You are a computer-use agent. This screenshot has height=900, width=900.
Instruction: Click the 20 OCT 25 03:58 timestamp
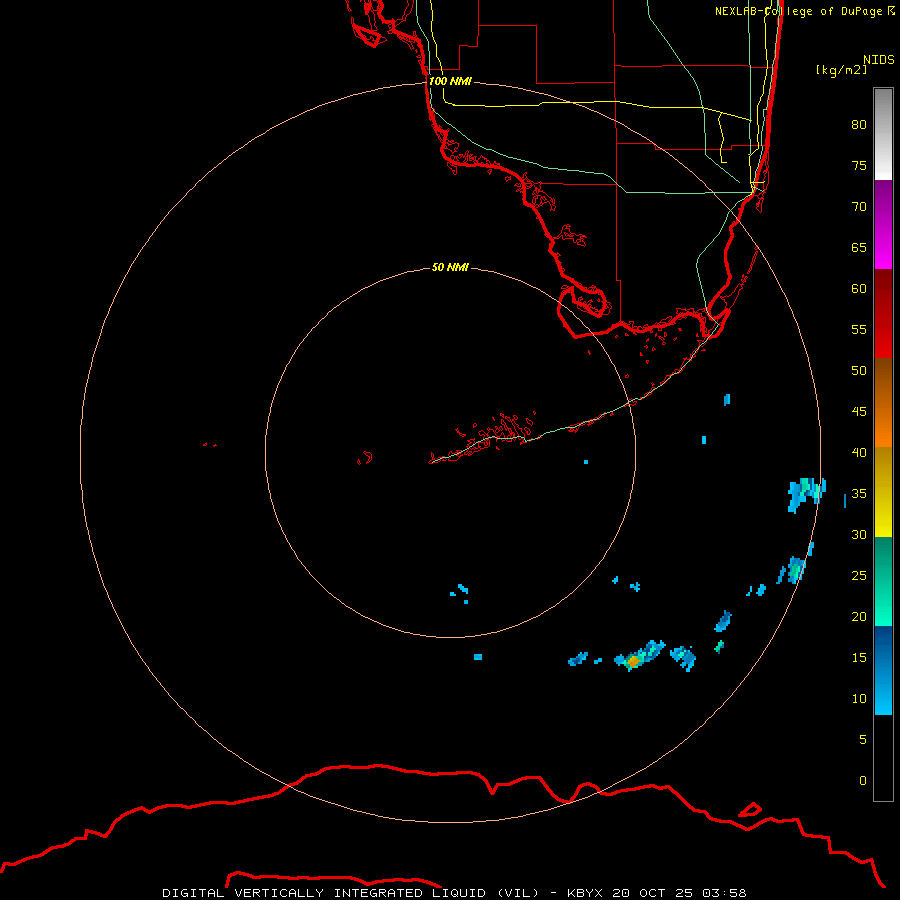[x=679, y=893]
